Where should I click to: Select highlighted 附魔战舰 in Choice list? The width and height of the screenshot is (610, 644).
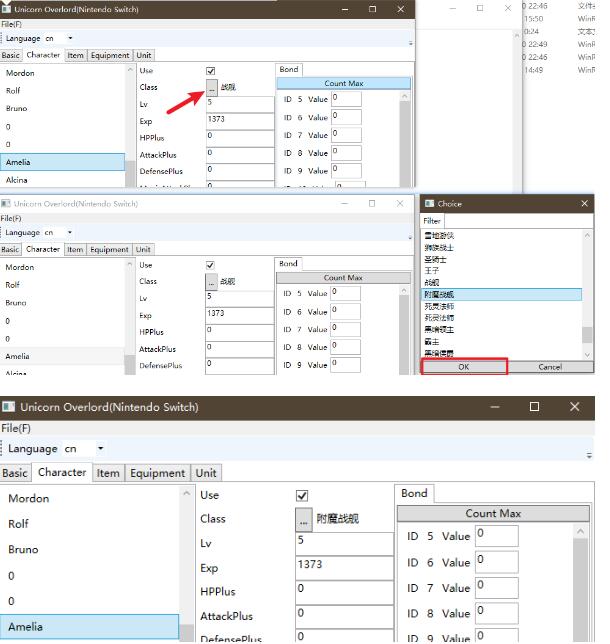[x=502, y=294]
